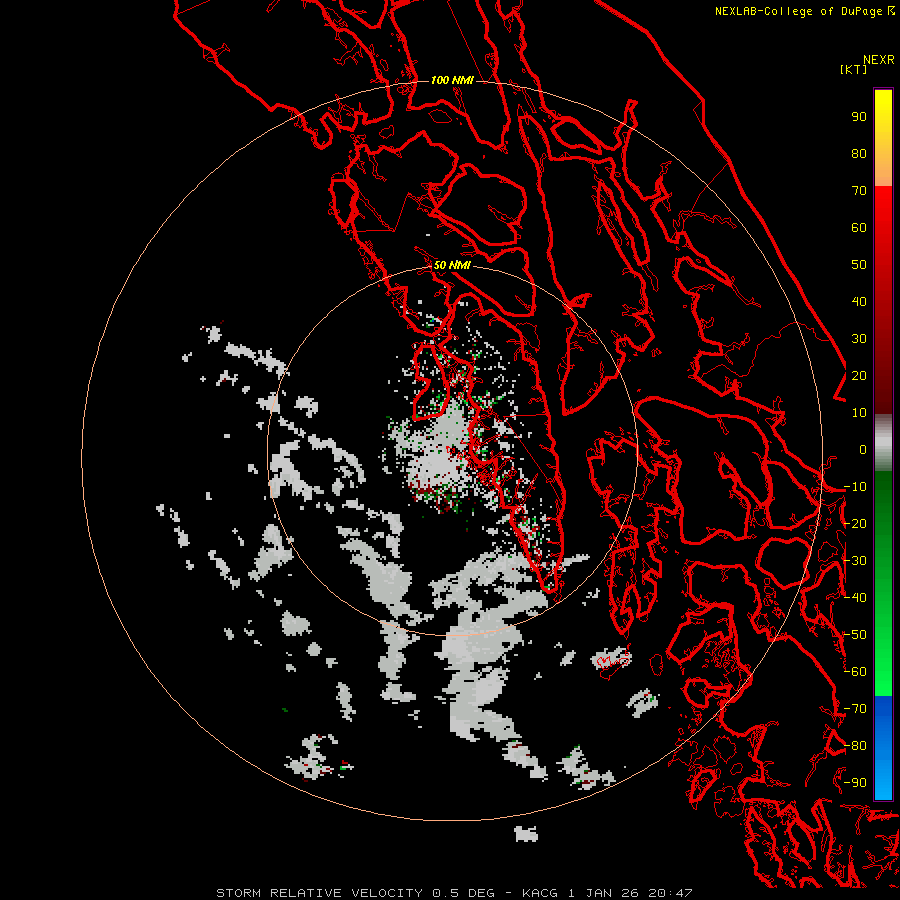Click the 40 value on velocity scale

[x=859, y=302]
